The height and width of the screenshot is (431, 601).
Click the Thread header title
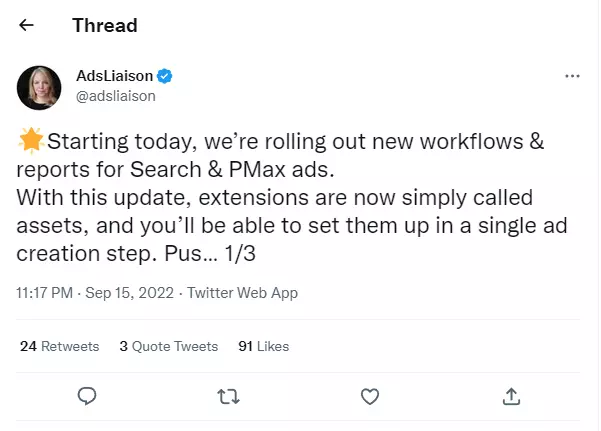click(105, 26)
